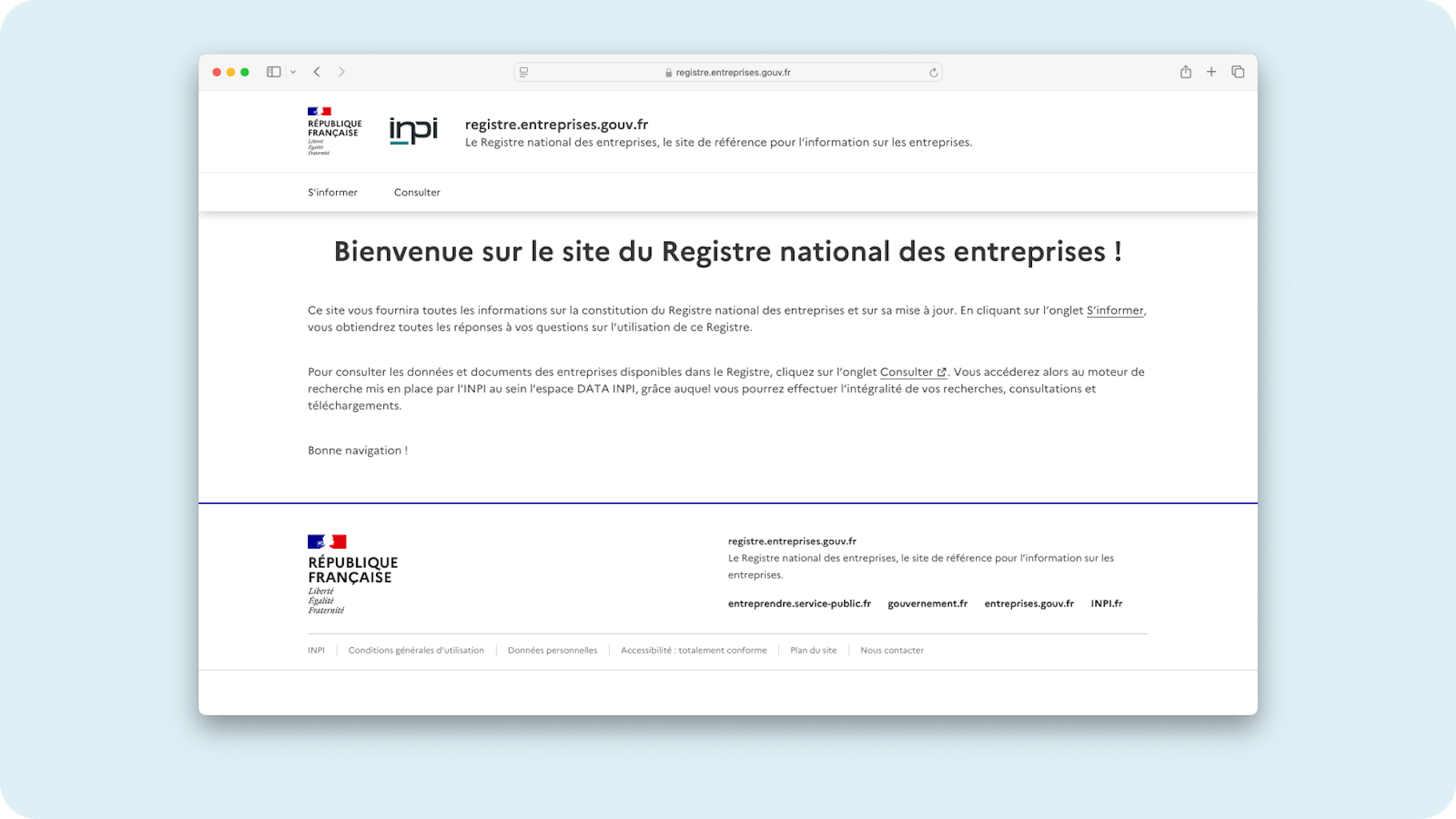
Task: Click the forward navigation arrow
Action: (x=342, y=71)
